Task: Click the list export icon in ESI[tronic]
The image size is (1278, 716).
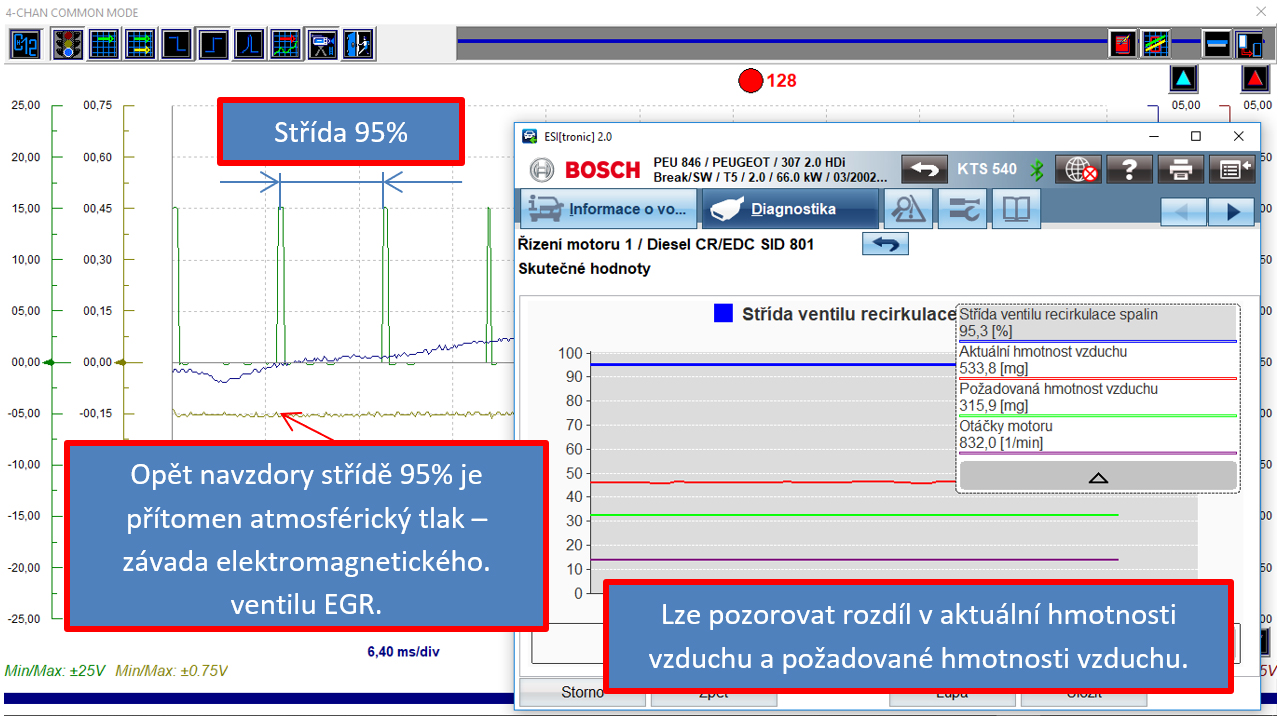Action: click(1231, 169)
